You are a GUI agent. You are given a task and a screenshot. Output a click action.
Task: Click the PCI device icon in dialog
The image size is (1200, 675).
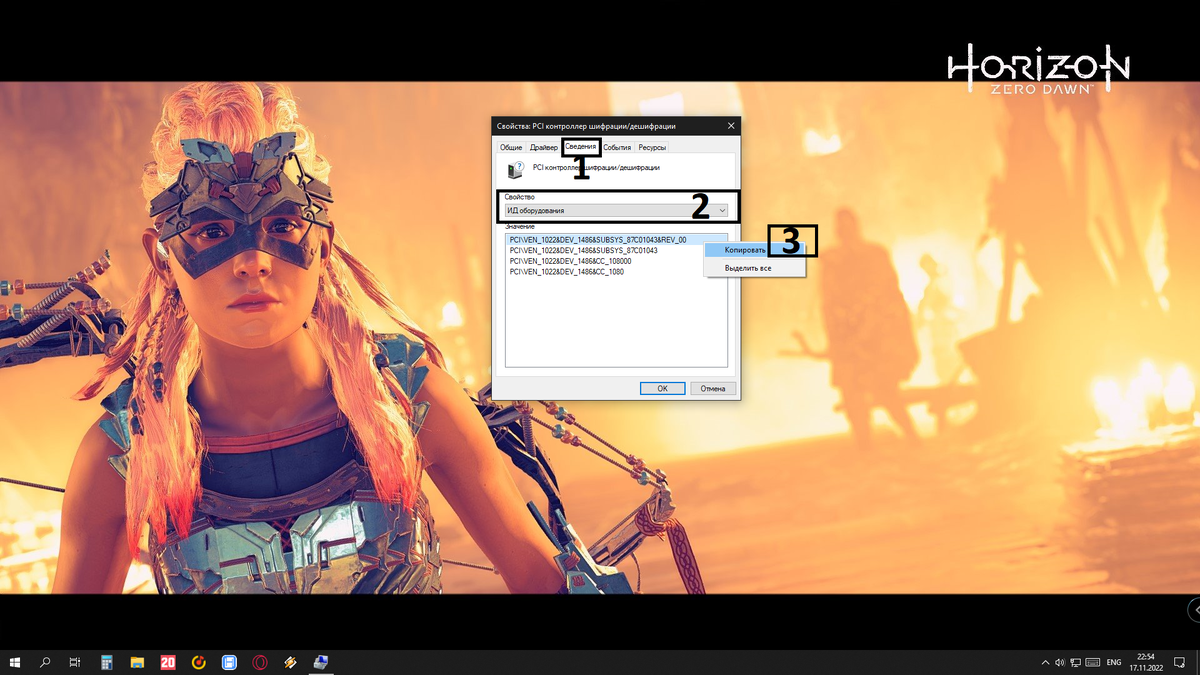515,170
